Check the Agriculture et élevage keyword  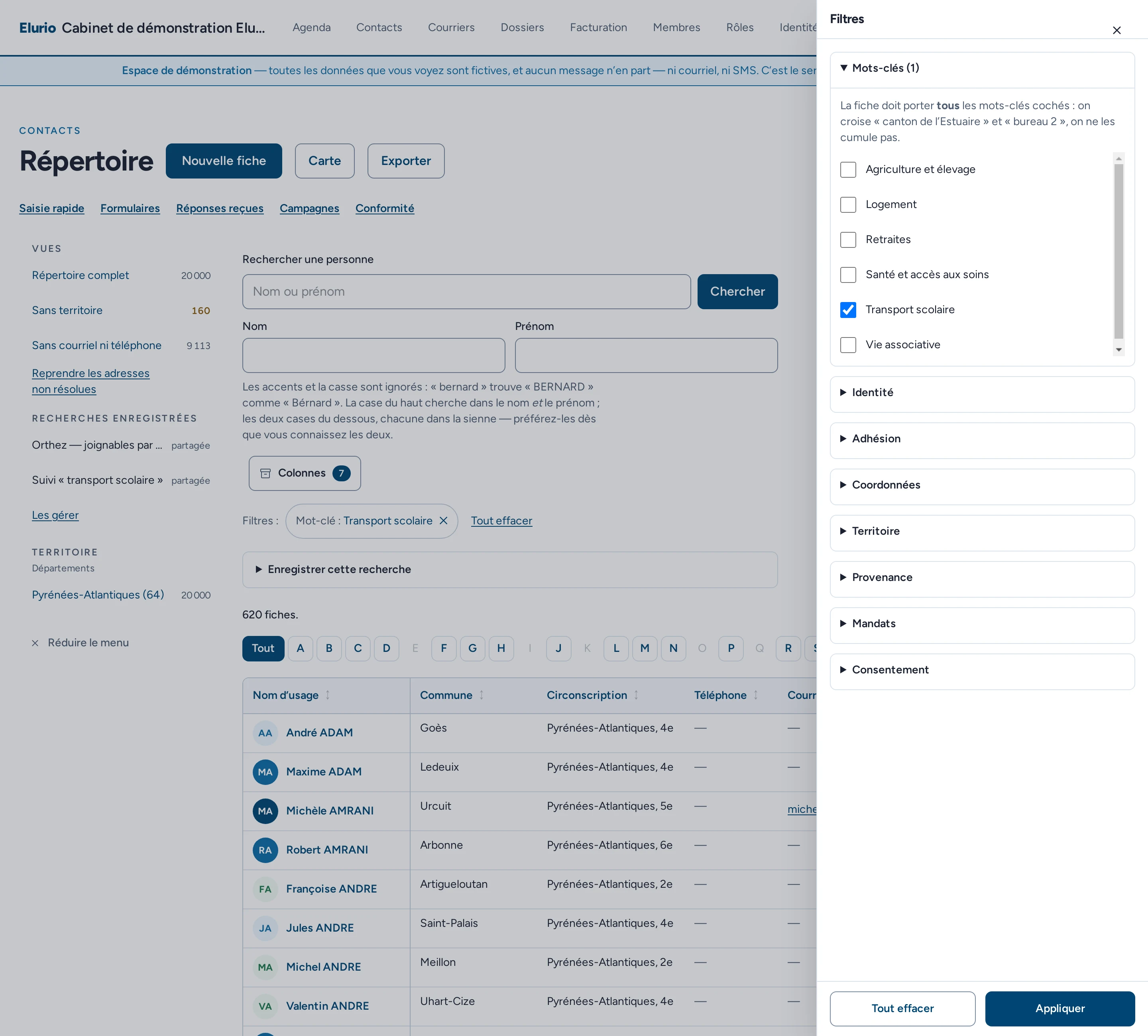(x=848, y=170)
